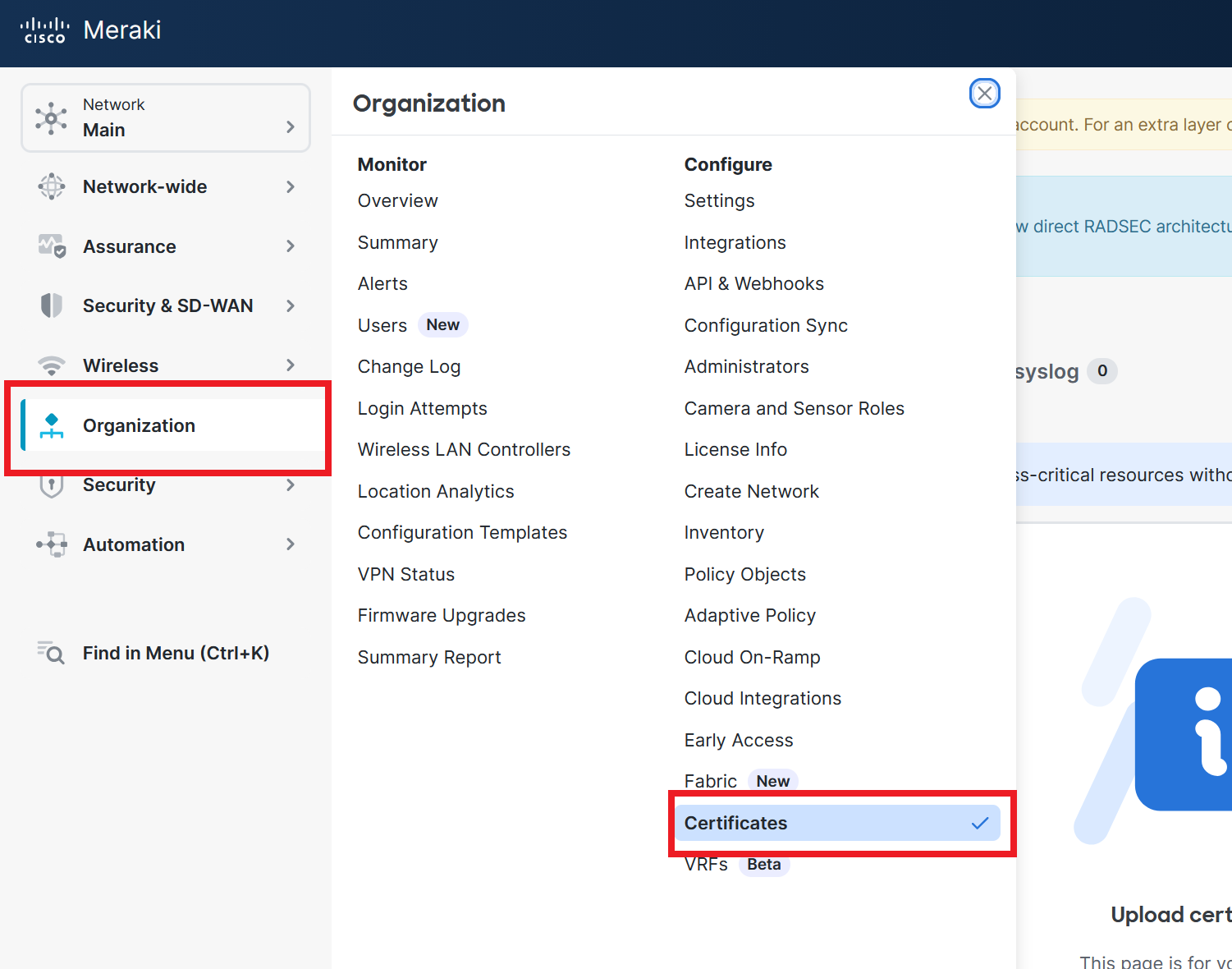Viewport: 1232px width, 969px height.
Task: Check VPN Status
Action: [406, 574]
